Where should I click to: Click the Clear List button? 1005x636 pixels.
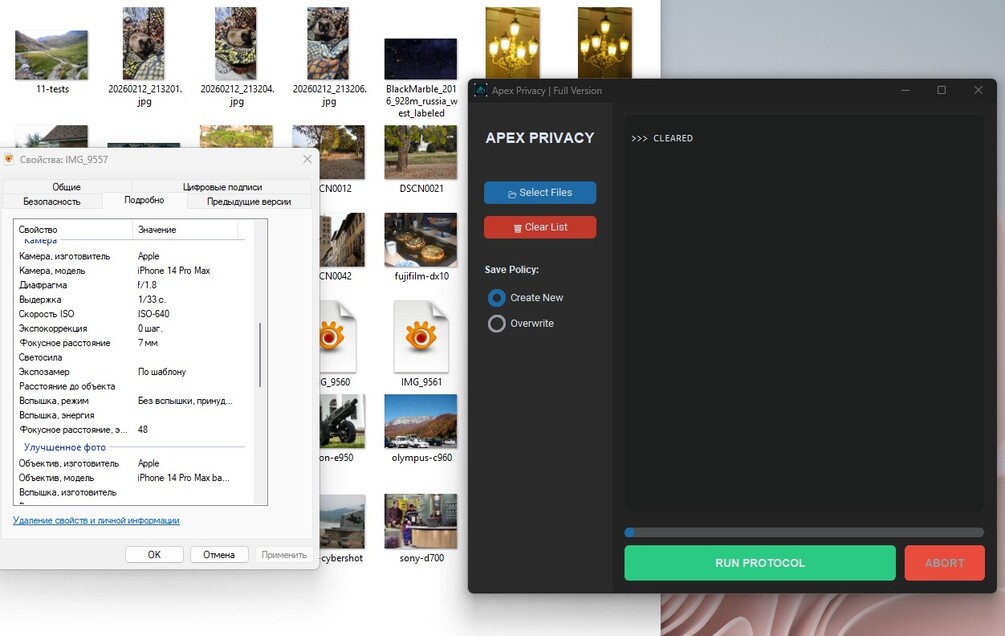click(x=540, y=227)
